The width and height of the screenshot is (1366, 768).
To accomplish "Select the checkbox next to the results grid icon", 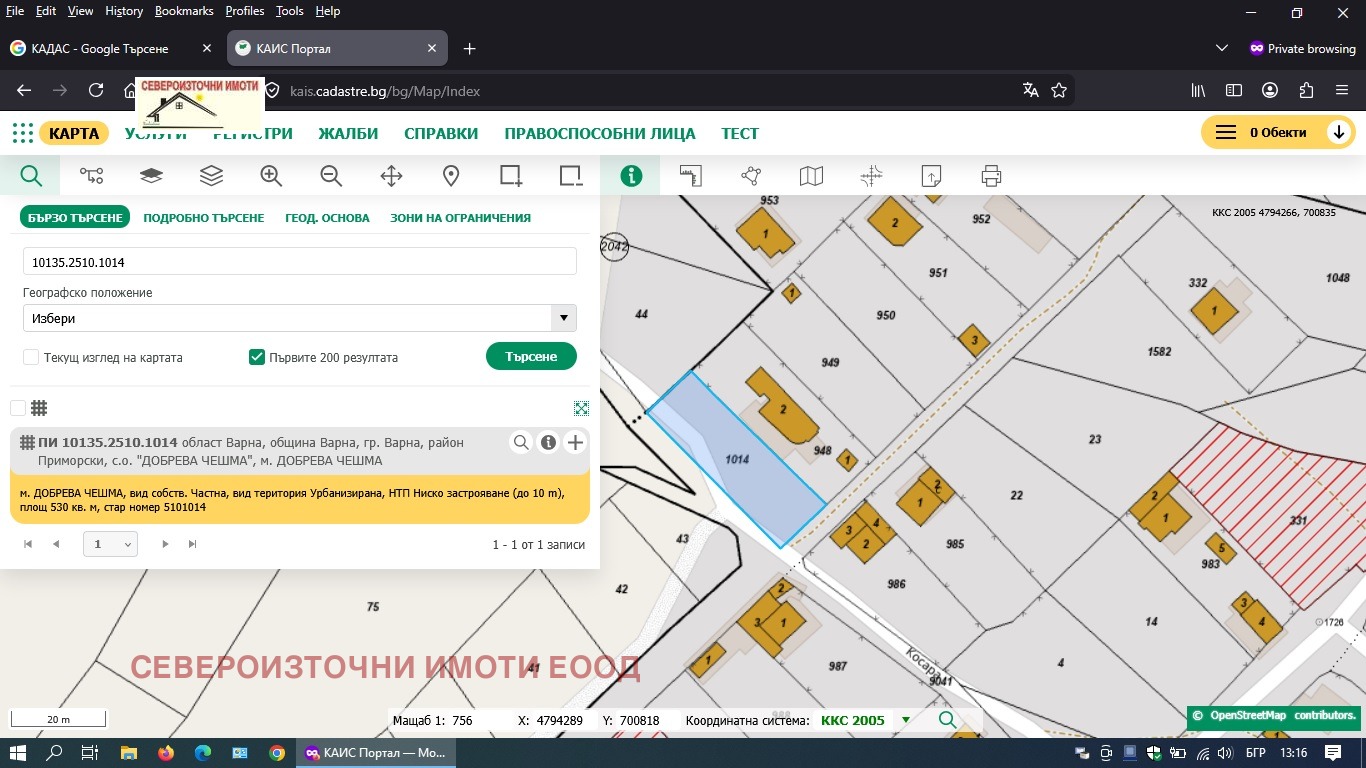I will [17, 408].
